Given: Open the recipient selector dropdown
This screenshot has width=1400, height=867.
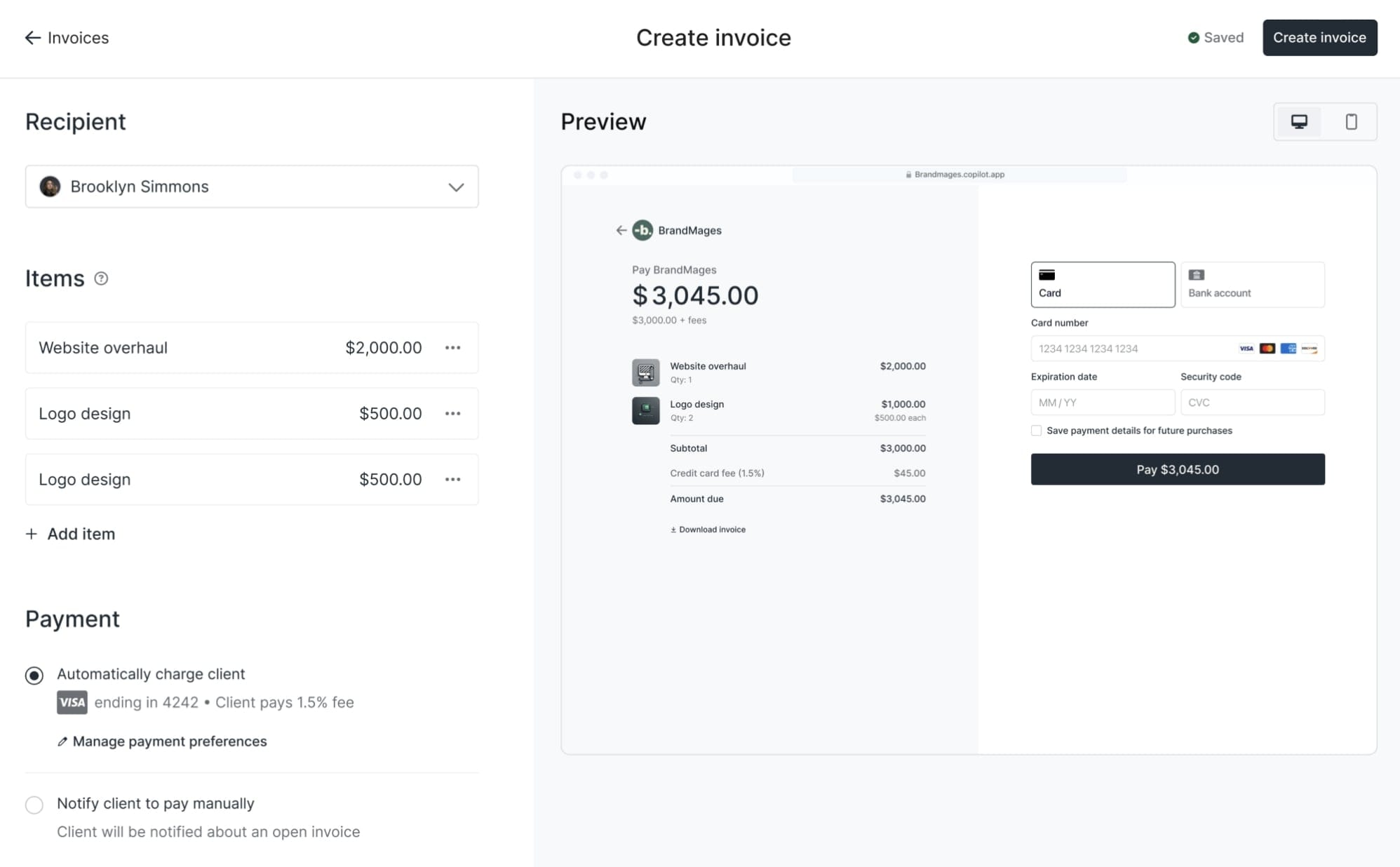Looking at the screenshot, I should click(x=455, y=187).
